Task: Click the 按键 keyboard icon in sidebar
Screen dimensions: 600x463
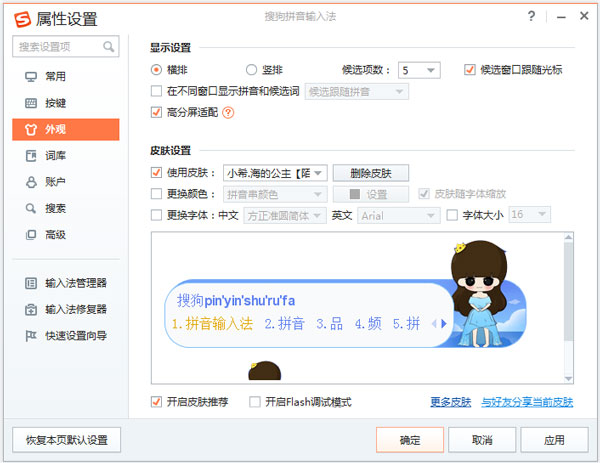Action: pos(29,103)
